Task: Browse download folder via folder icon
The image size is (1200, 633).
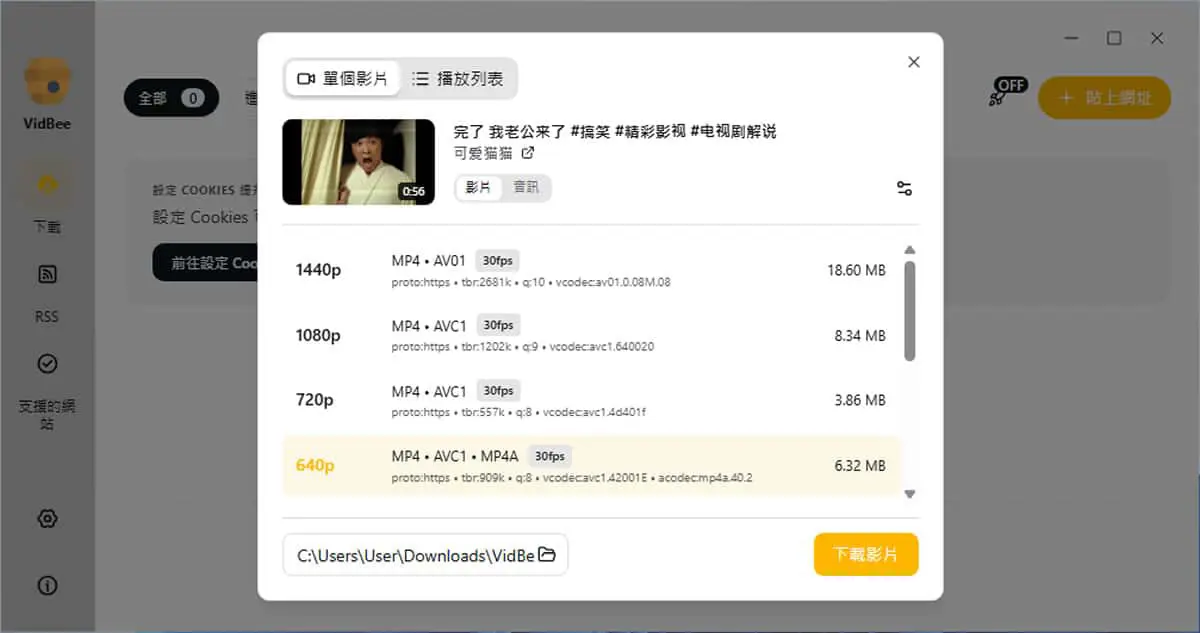Action: point(547,555)
